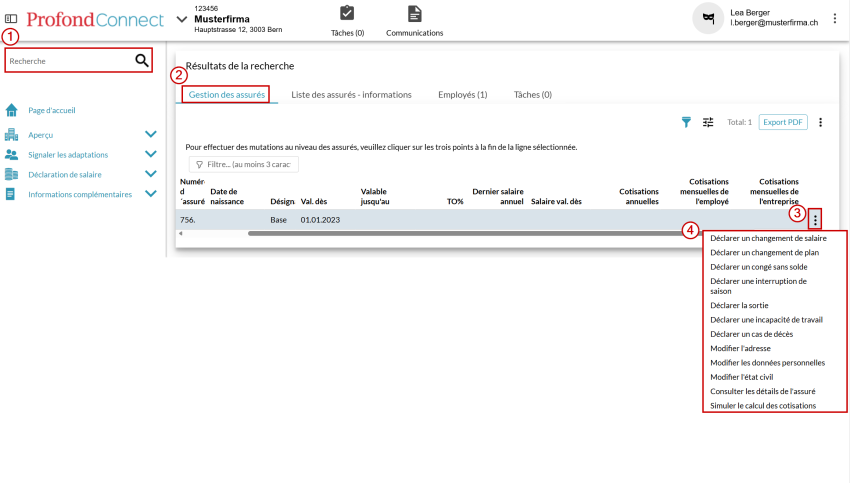Click the Recherche search input field
The height and width of the screenshot is (483, 850).
68,61
